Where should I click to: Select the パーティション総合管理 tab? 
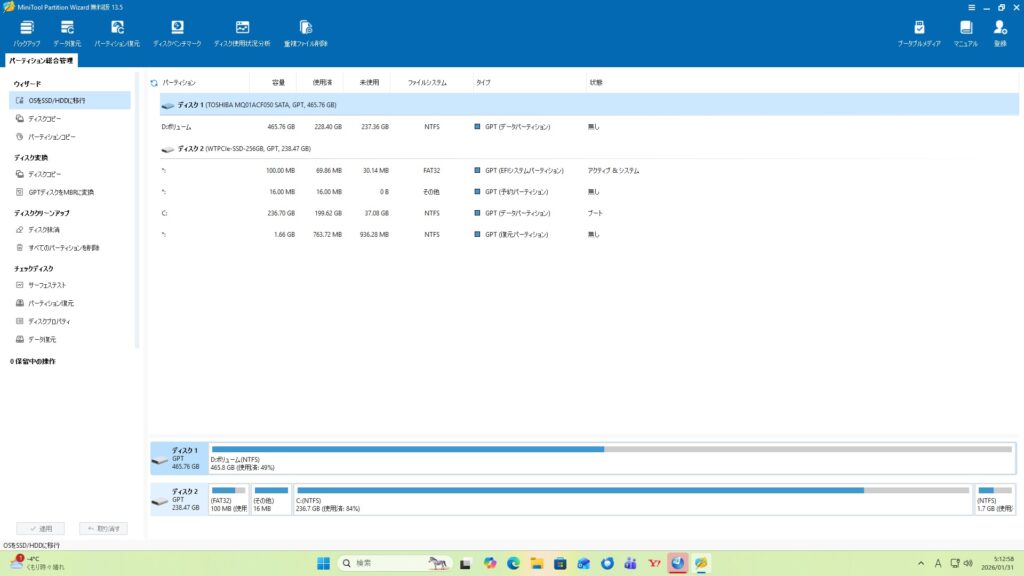[41, 61]
